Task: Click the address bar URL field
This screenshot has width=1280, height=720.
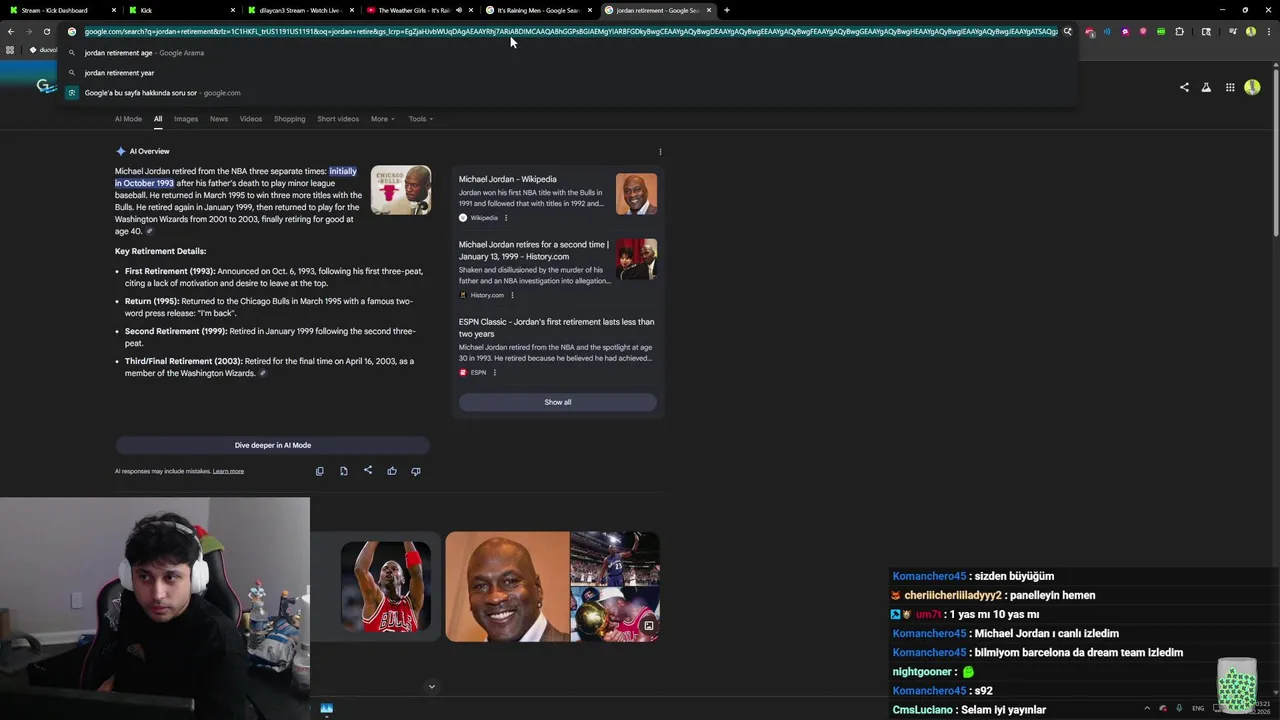Action: coord(570,31)
